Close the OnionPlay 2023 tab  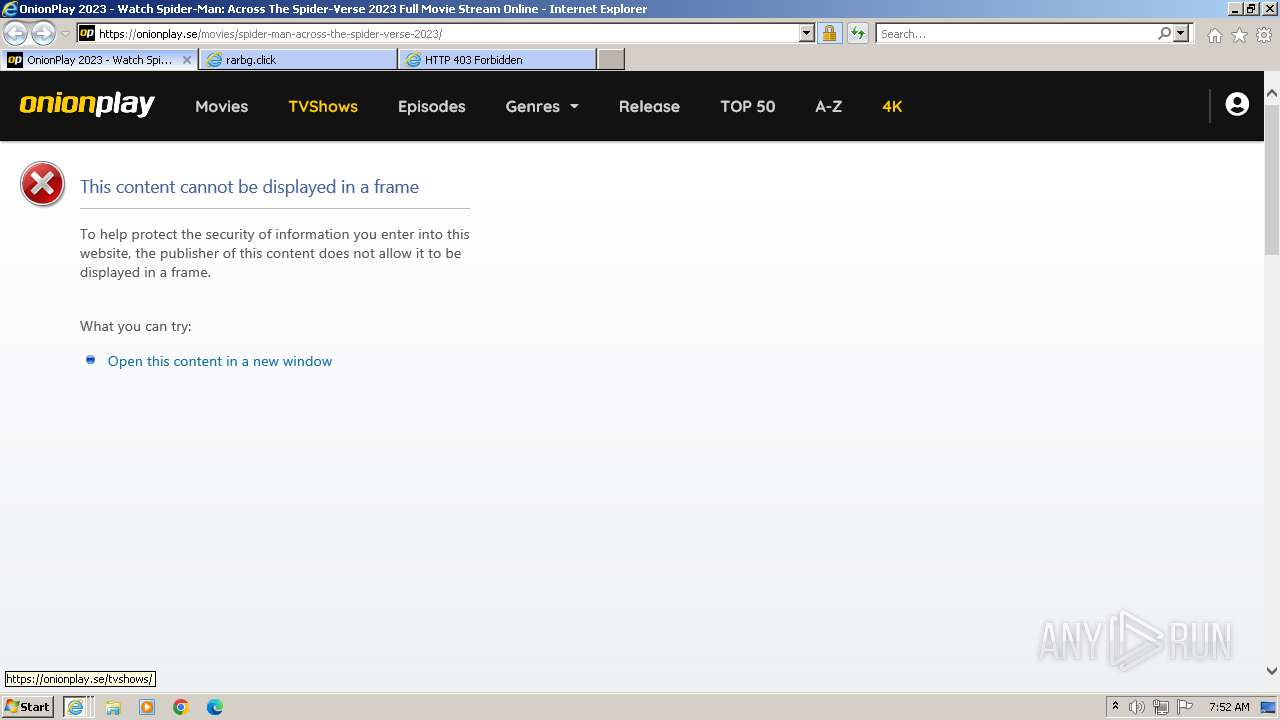[187, 60]
